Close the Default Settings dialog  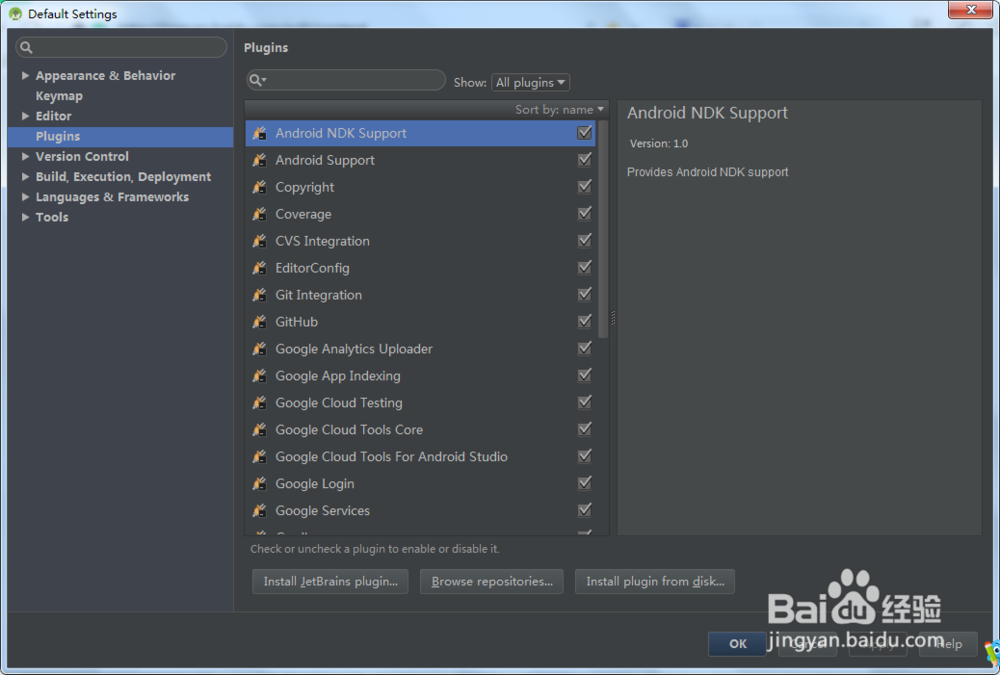point(970,10)
